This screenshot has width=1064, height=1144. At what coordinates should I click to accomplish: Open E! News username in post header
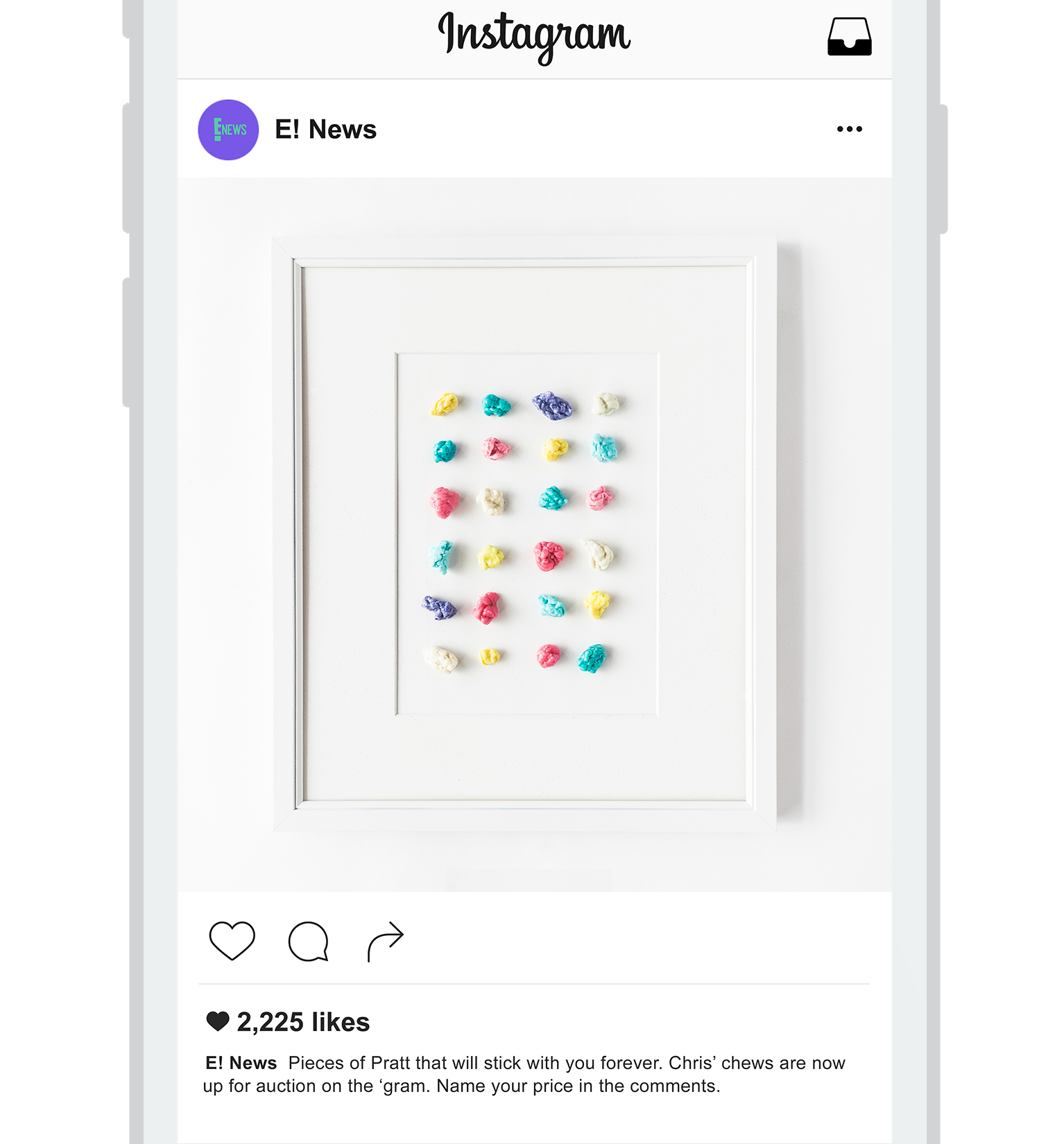[325, 130]
